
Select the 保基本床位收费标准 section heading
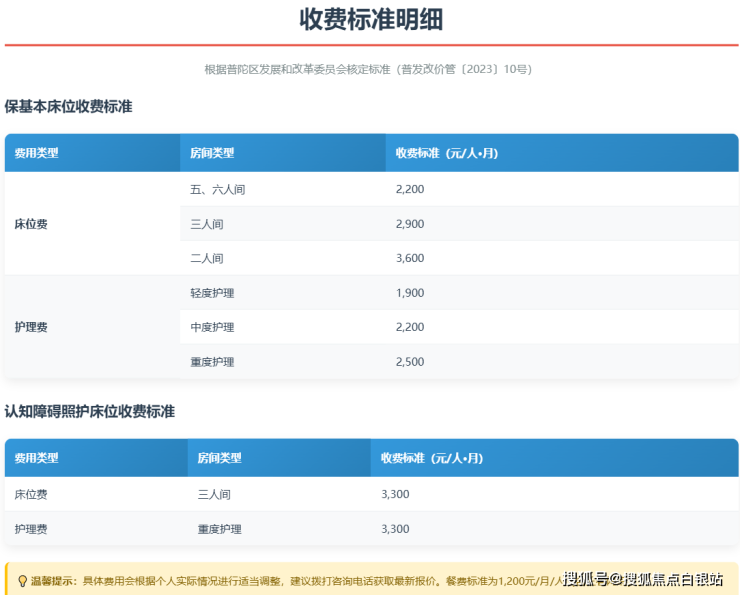pos(68,106)
